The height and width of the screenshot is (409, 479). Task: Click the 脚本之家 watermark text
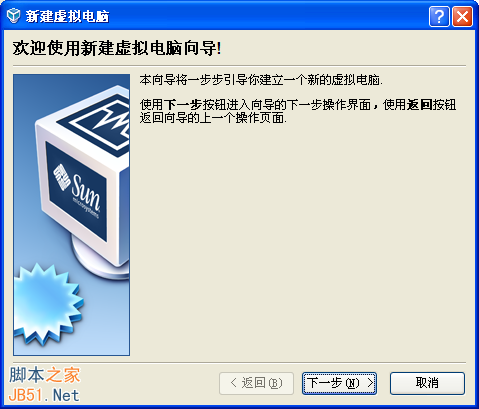click(x=45, y=375)
